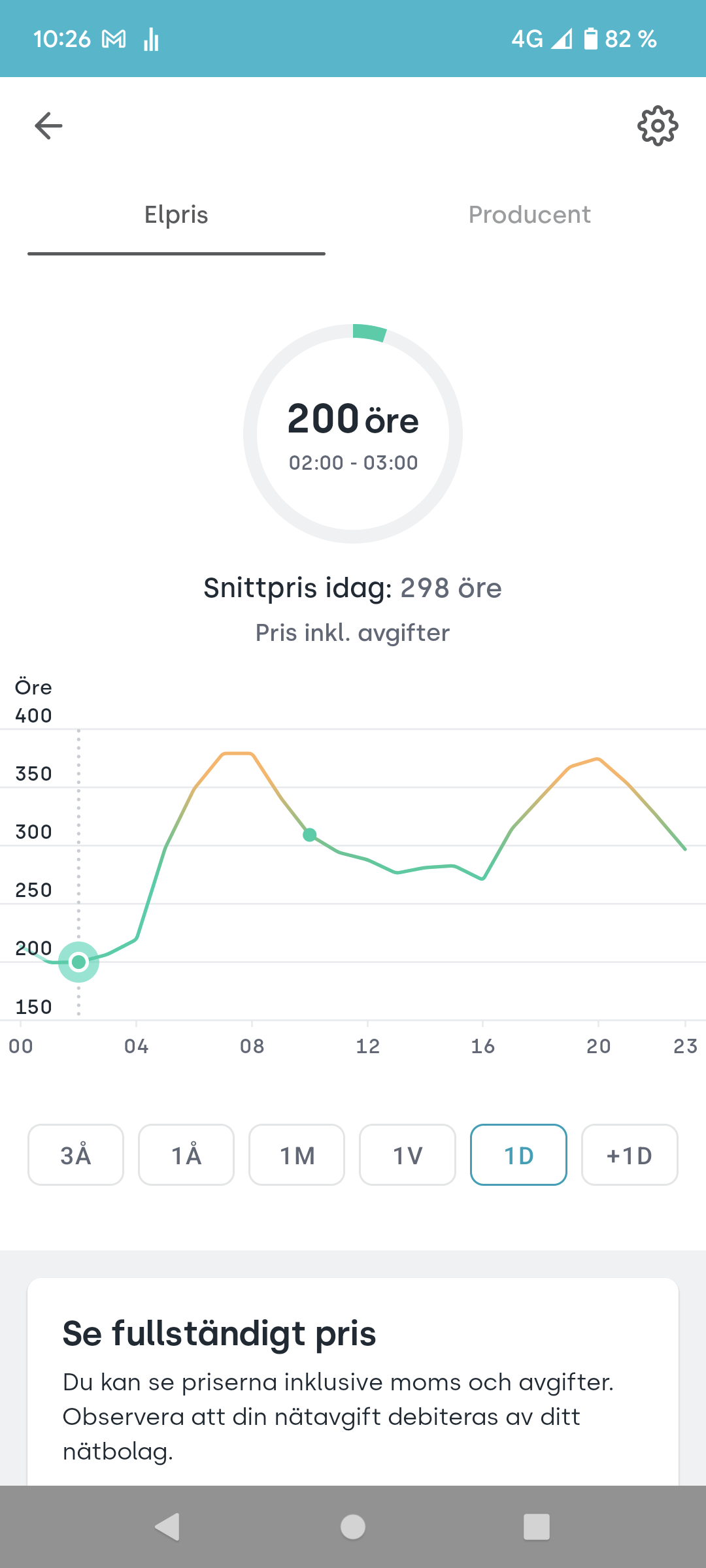The image size is (706, 1568).
Task: Select the Elpris tab
Action: point(176,215)
